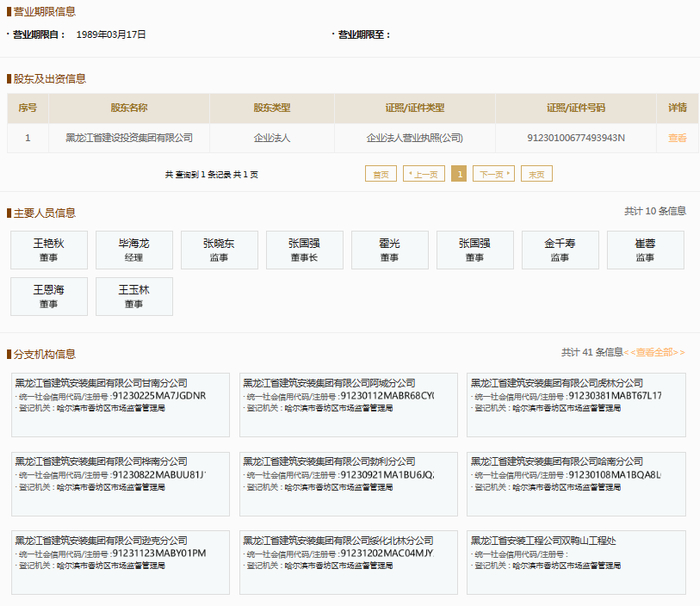
Task: Click the 登记机关 line in 虎林分公司 card
Action: (547, 408)
